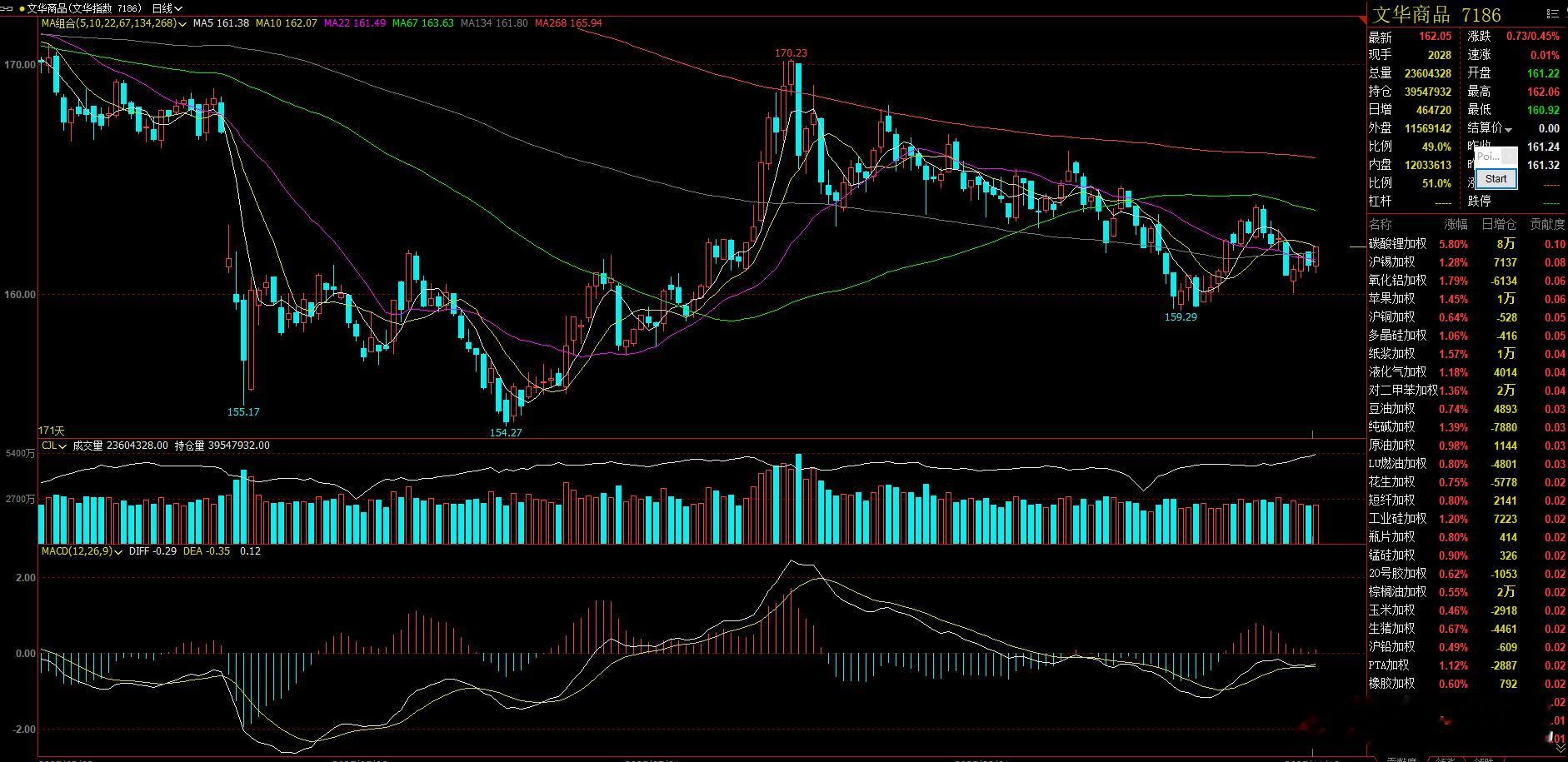The width and height of the screenshot is (1568, 762).
Task: Select the 苹果加权 row
Action: [x=1467, y=299]
